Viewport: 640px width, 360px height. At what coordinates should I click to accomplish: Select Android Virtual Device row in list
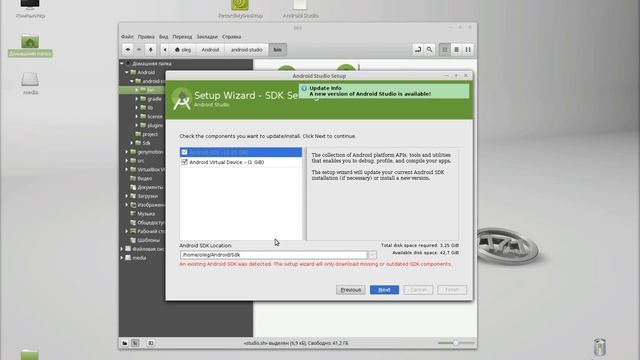point(241,162)
